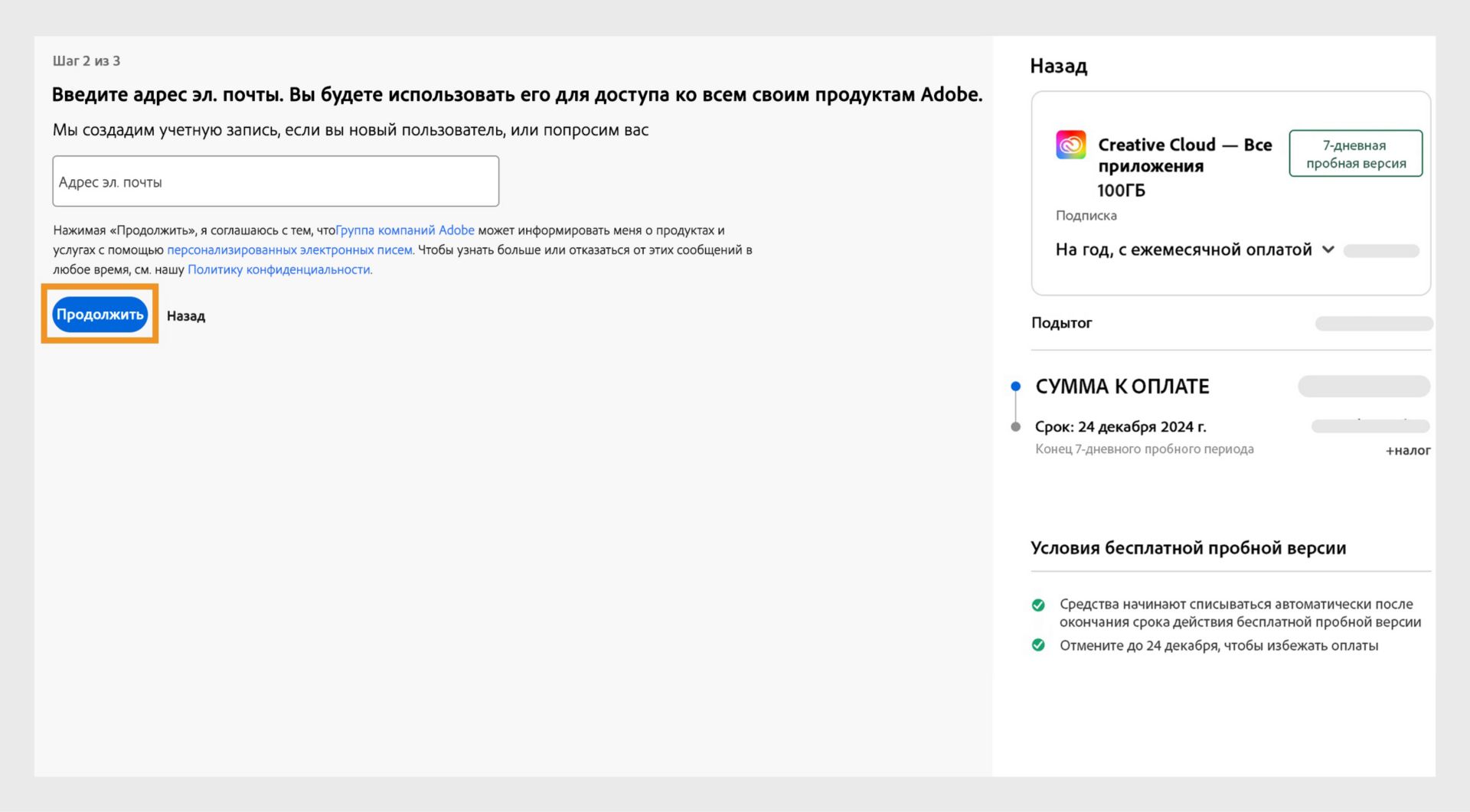Viewport: 1470px width, 812px height.
Task: Click the 7-дневная пробная версия badge
Action: 1356,154
